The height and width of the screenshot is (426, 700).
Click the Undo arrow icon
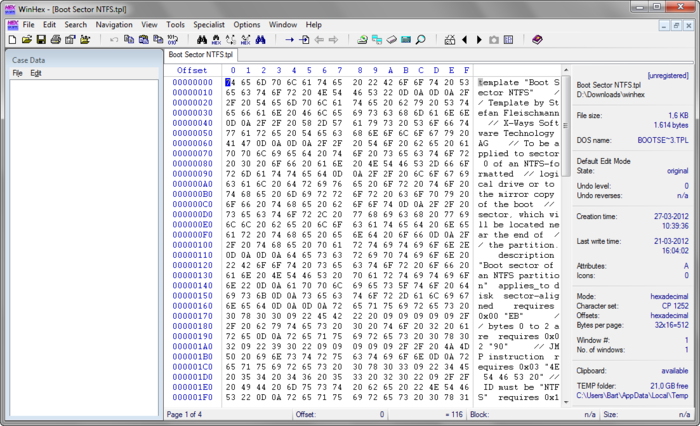114,39
